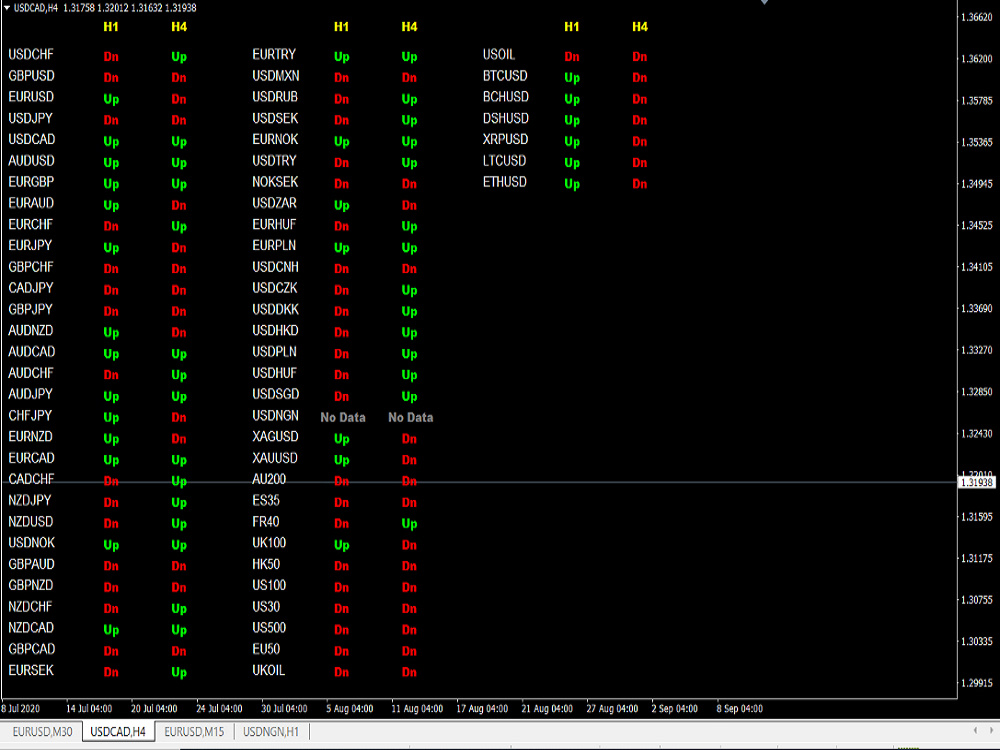Click the USDNOK symbol label
Image resolution: width=1000 pixels, height=750 pixels.
point(31,543)
